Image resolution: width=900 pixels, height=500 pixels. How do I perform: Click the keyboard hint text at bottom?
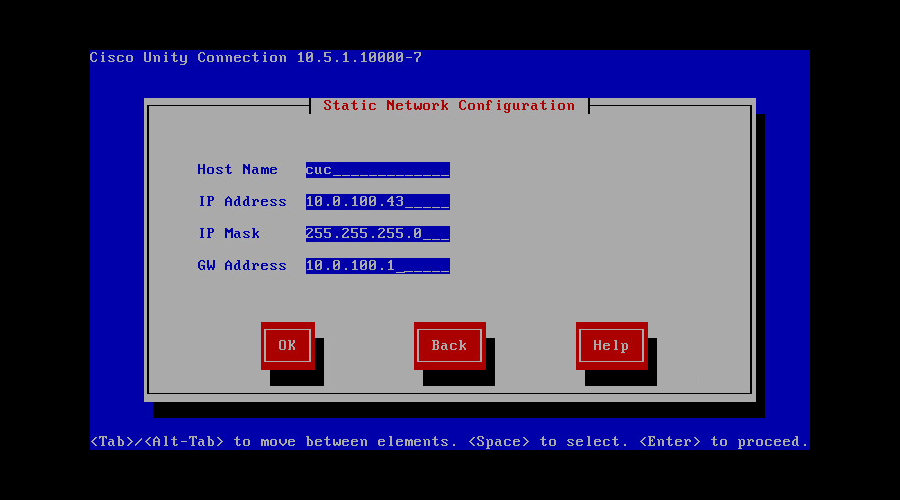(x=449, y=441)
